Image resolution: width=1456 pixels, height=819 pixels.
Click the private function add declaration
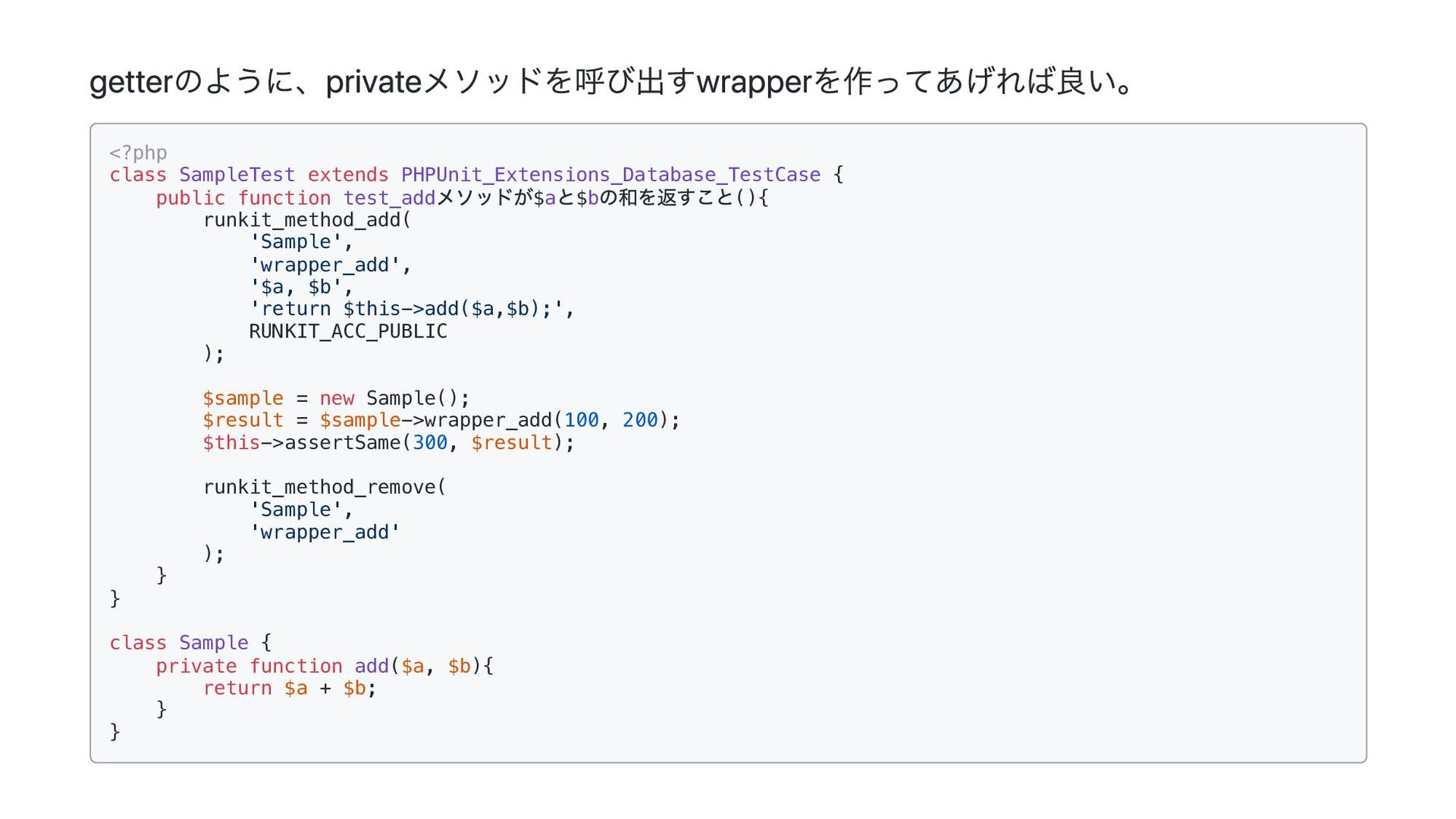click(325, 666)
